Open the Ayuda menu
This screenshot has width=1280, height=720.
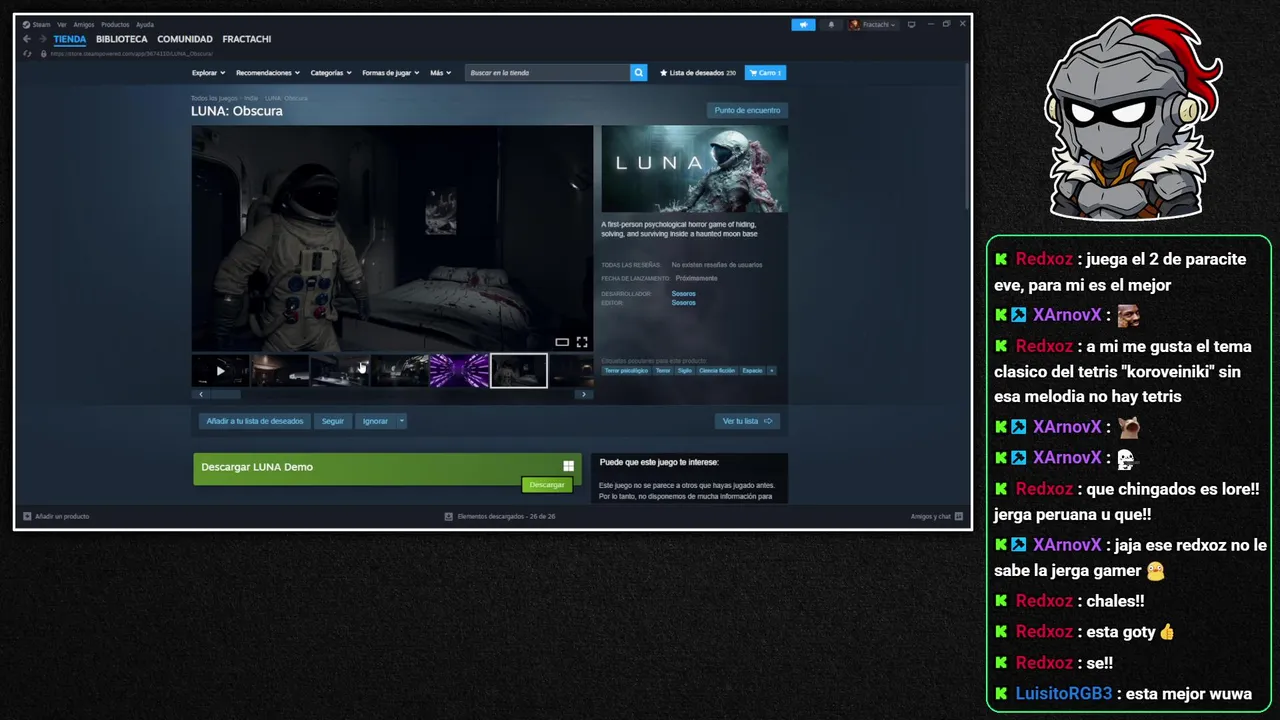tap(145, 24)
